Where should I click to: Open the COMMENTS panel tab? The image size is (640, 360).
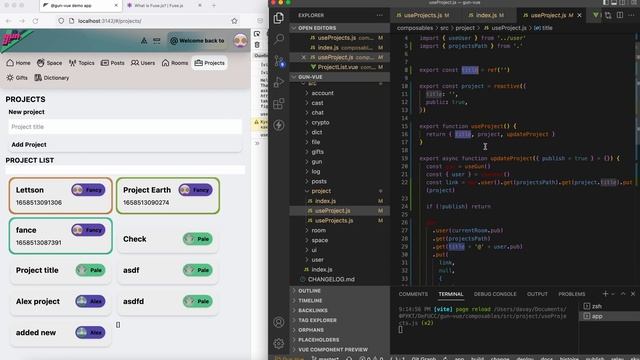pyautogui.click(x=413, y=294)
